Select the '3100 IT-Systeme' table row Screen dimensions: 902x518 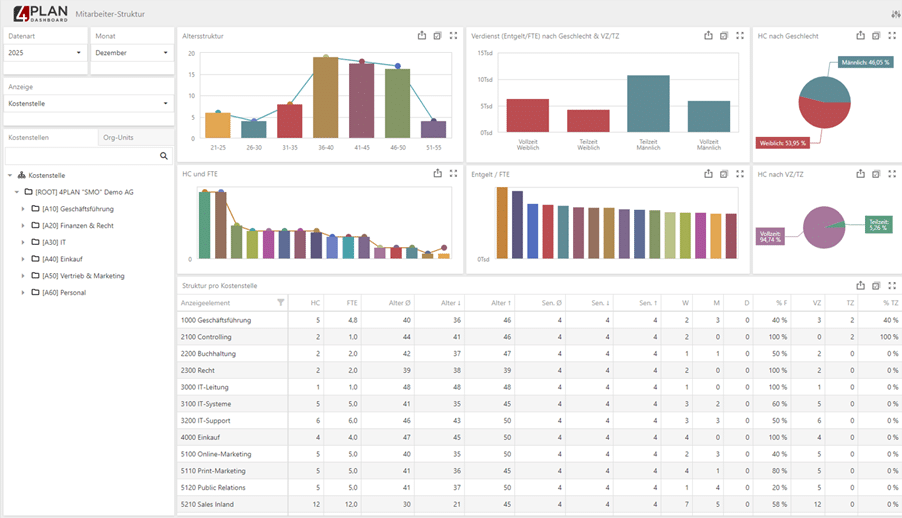tap(539, 403)
